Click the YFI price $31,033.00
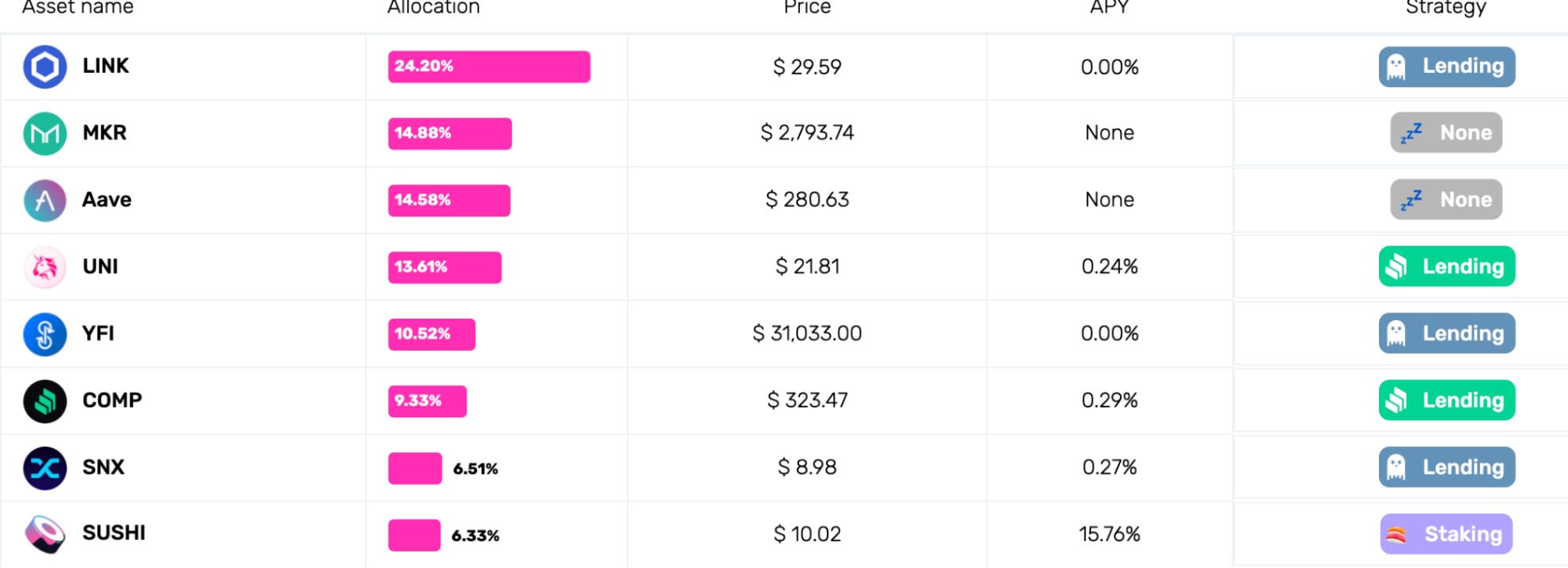This screenshot has width=1568, height=568. pos(806,333)
